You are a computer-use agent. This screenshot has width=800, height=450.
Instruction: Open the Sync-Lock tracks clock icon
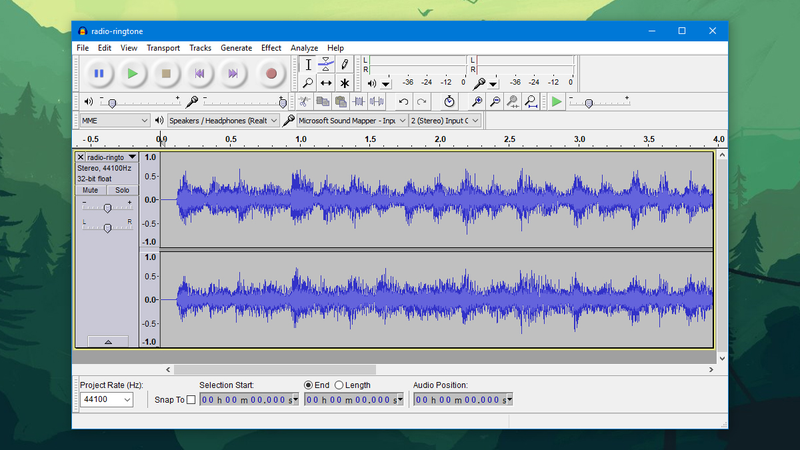pyautogui.click(x=449, y=102)
